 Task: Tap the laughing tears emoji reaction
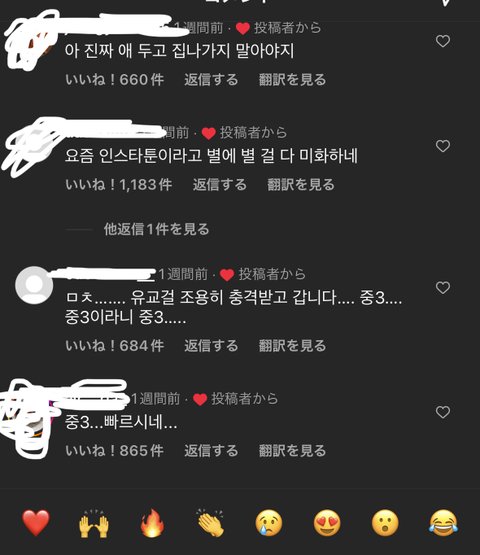click(x=443, y=523)
